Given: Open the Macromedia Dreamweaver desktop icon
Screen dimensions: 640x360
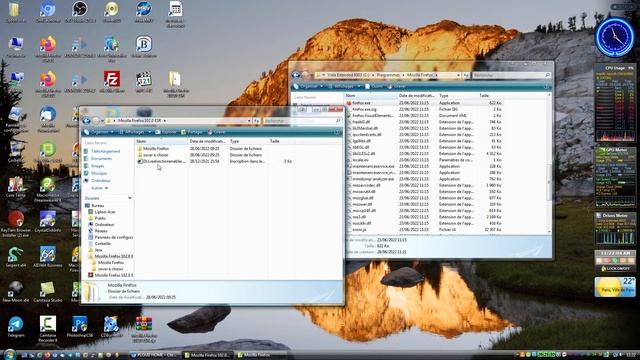Looking at the screenshot, I should 48,189.
